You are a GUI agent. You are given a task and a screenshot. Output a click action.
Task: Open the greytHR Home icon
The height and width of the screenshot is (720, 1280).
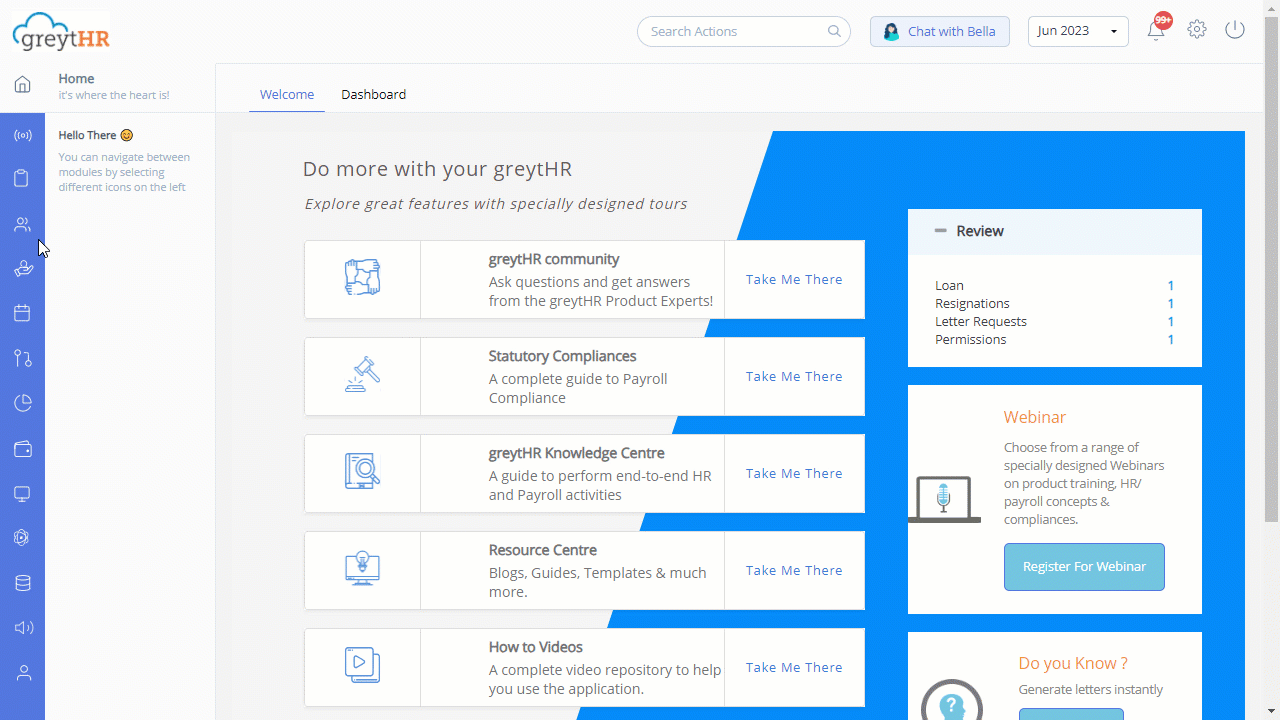22,84
